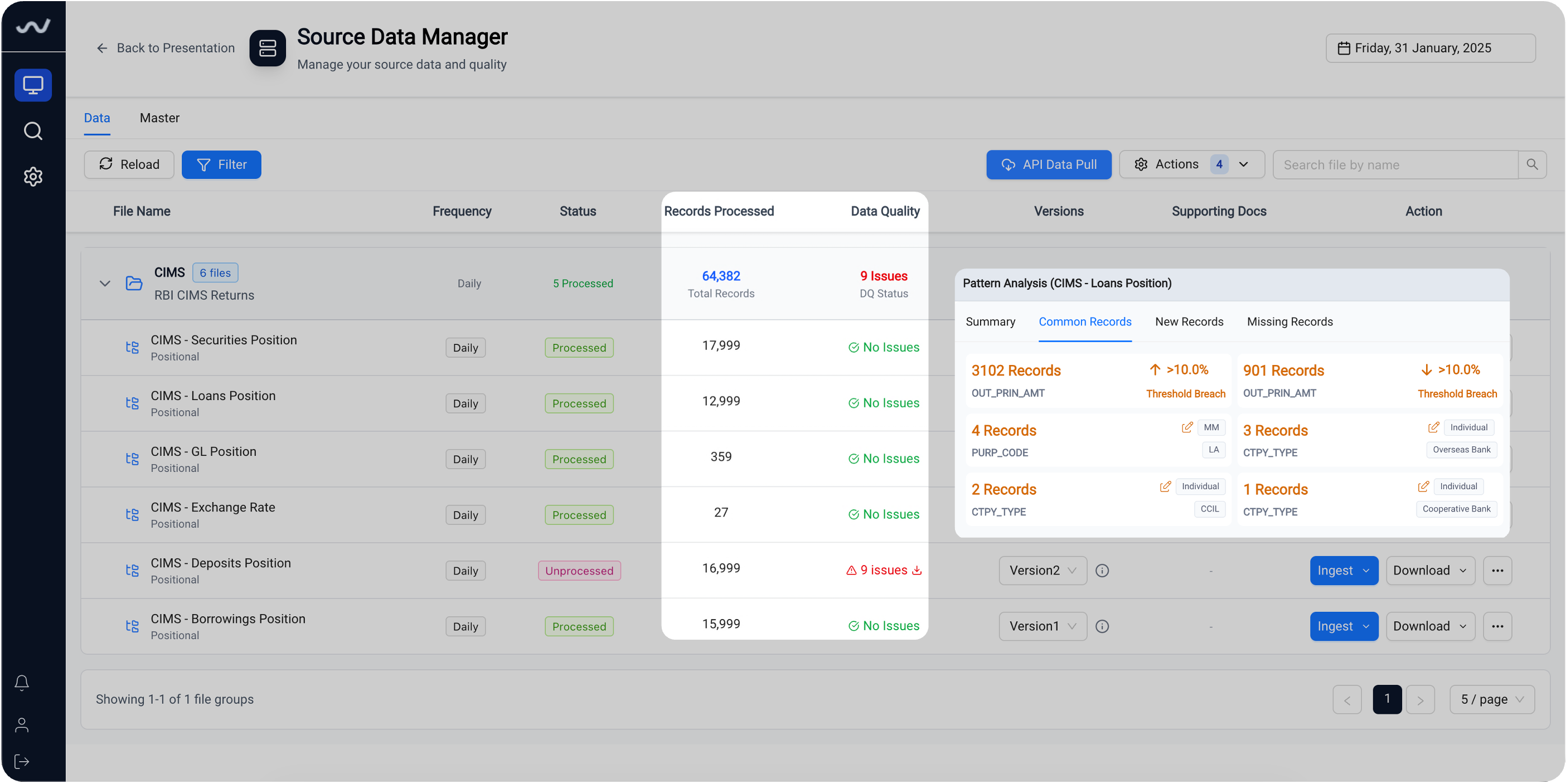Switch to the Master tab

(x=159, y=118)
